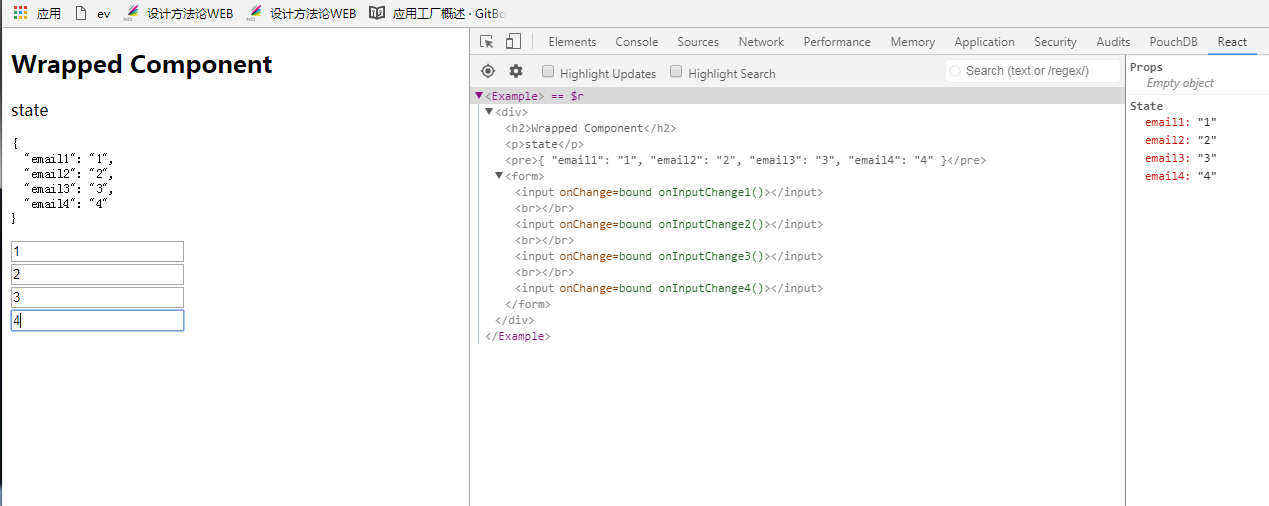The width and height of the screenshot is (1269, 506).
Task: Open the PouchDB tab
Action: (1173, 42)
